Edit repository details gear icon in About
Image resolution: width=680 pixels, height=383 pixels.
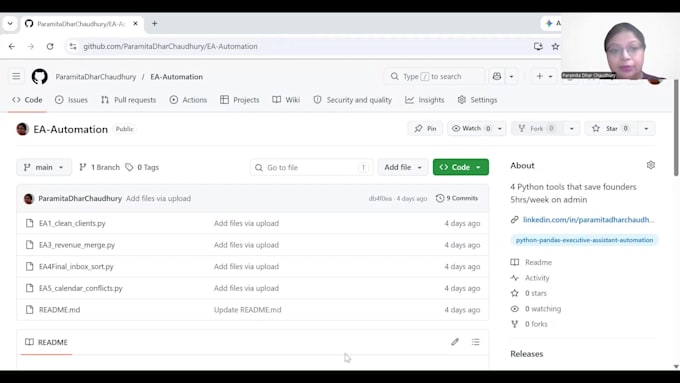click(x=651, y=165)
